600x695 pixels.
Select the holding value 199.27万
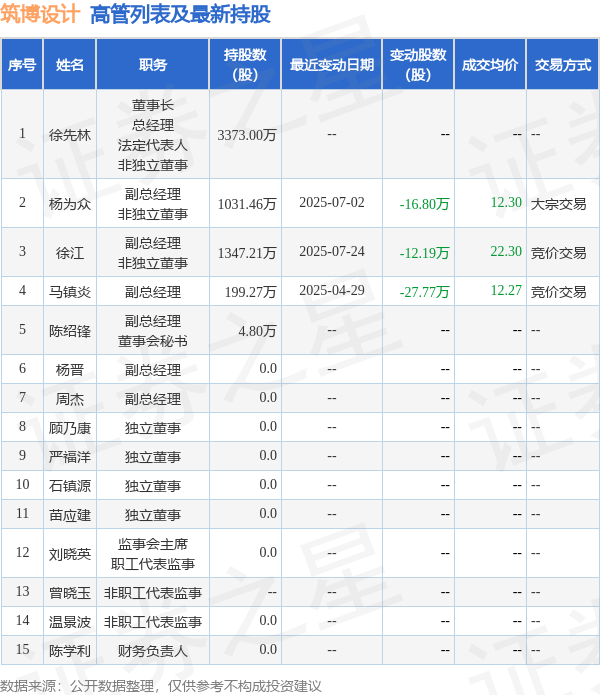pos(250,292)
